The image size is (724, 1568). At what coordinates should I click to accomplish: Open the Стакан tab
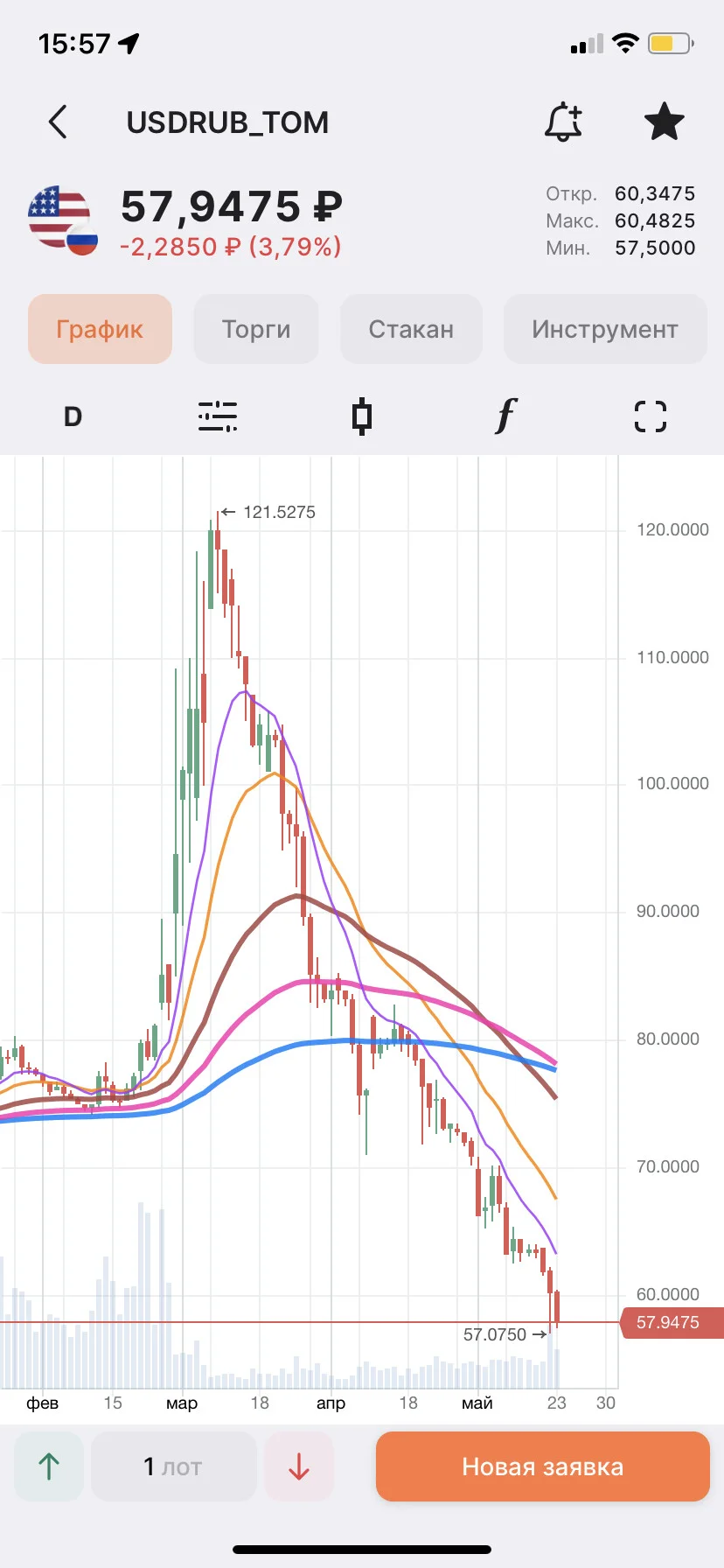[411, 329]
